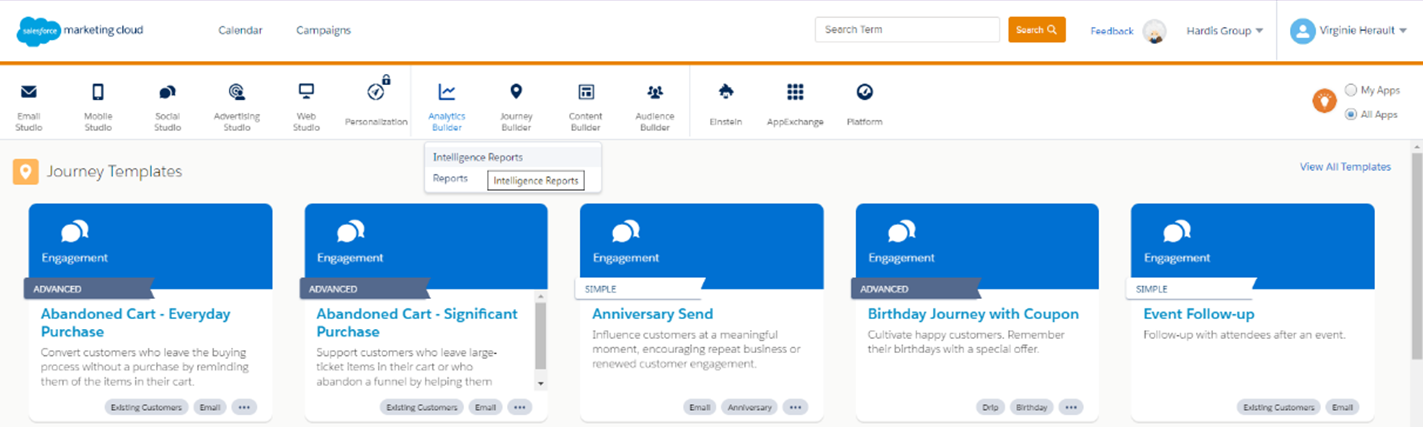Image resolution: width=1423 pixels, height=427 pixels.
Task: Click engagement icon on Event Follow-up card
Action: pos(1177,233)
